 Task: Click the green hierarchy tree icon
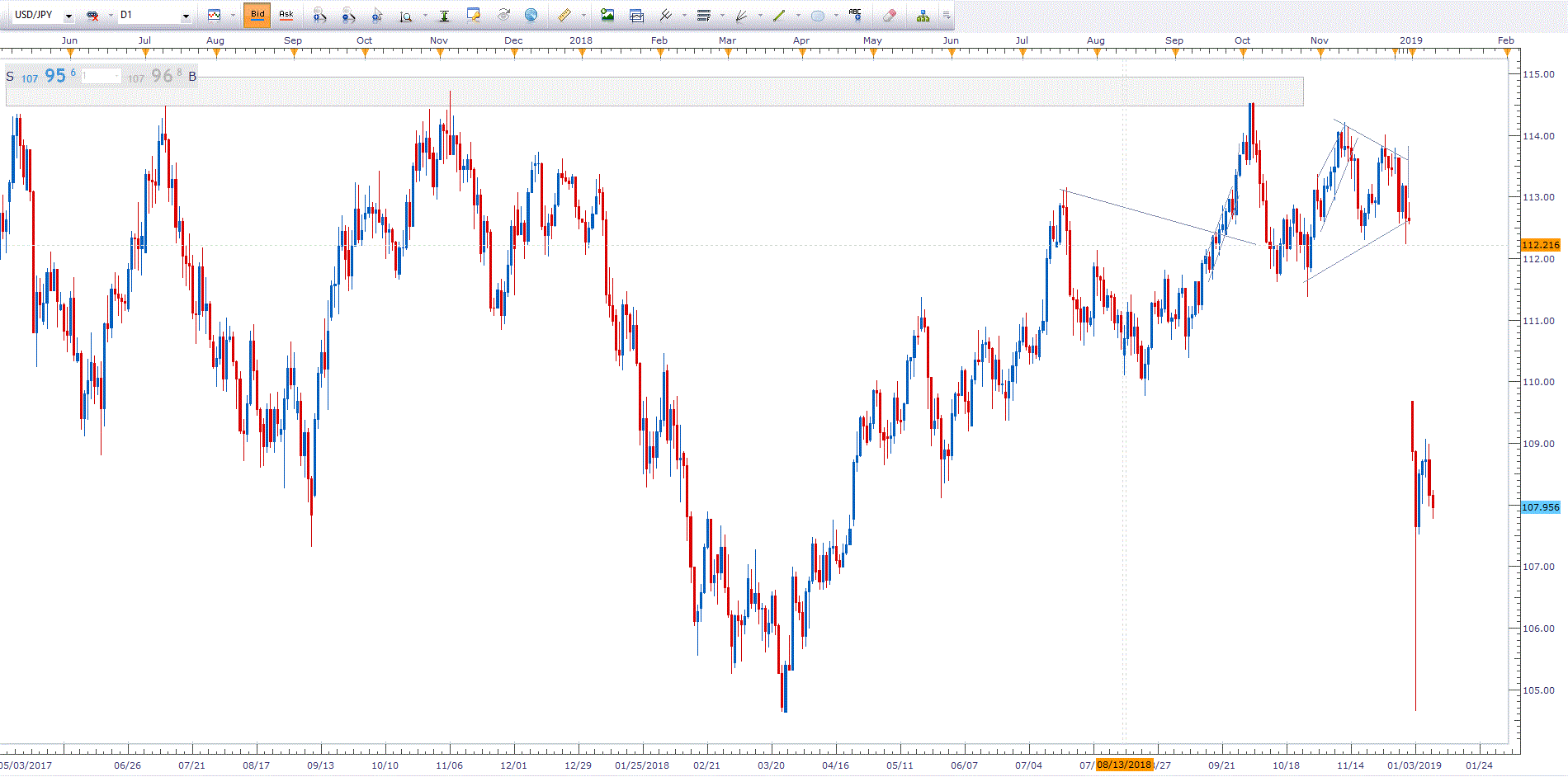pos(923,15)
